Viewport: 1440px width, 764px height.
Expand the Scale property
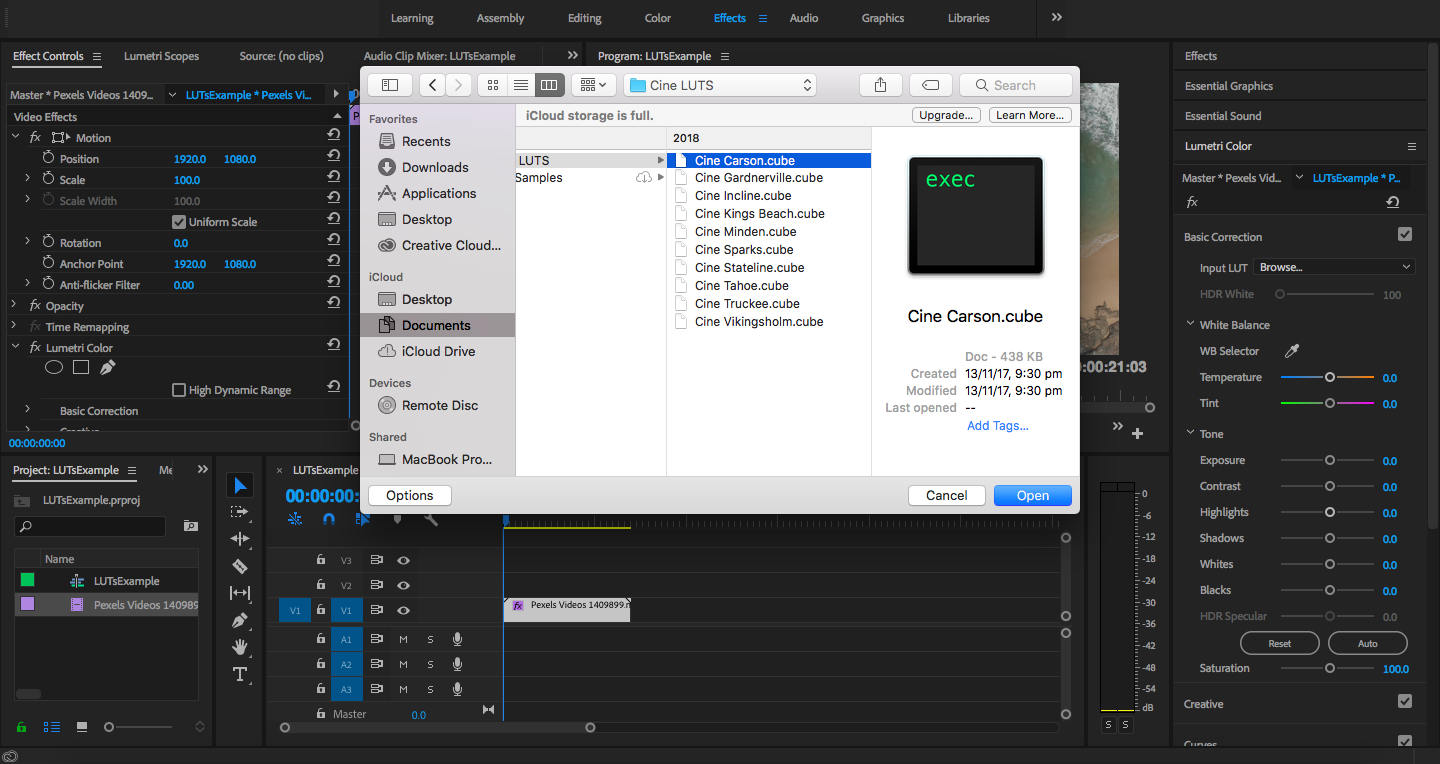pos(28,179)
